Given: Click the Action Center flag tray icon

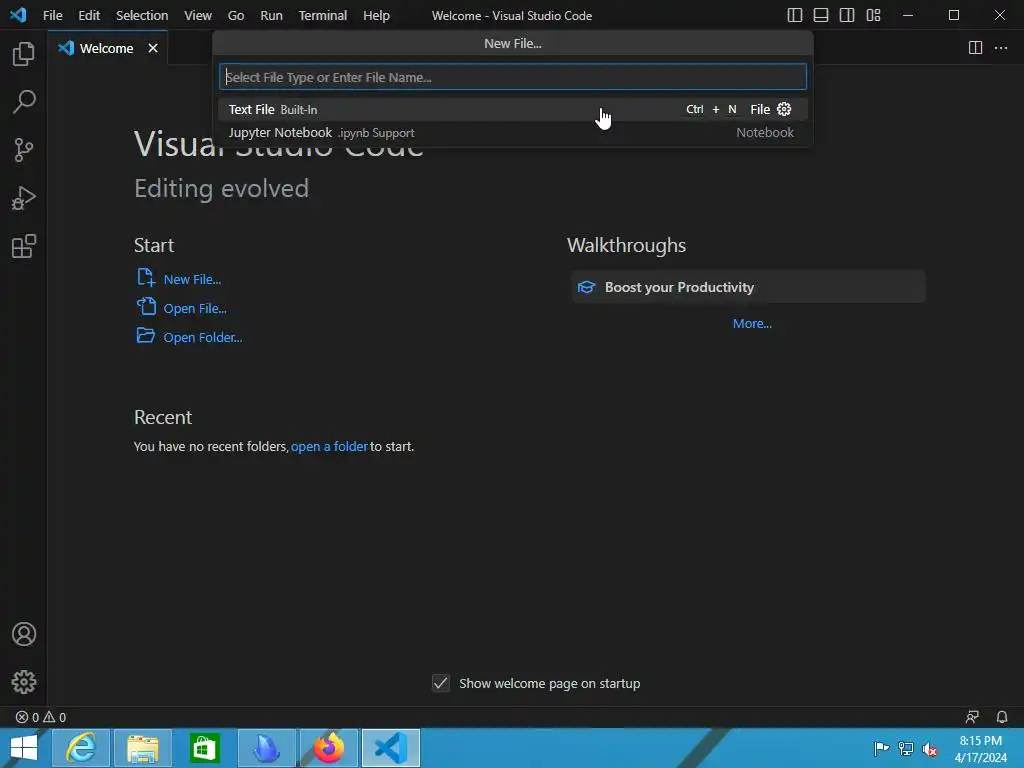Looking at the screenshot, I should 881,748.
